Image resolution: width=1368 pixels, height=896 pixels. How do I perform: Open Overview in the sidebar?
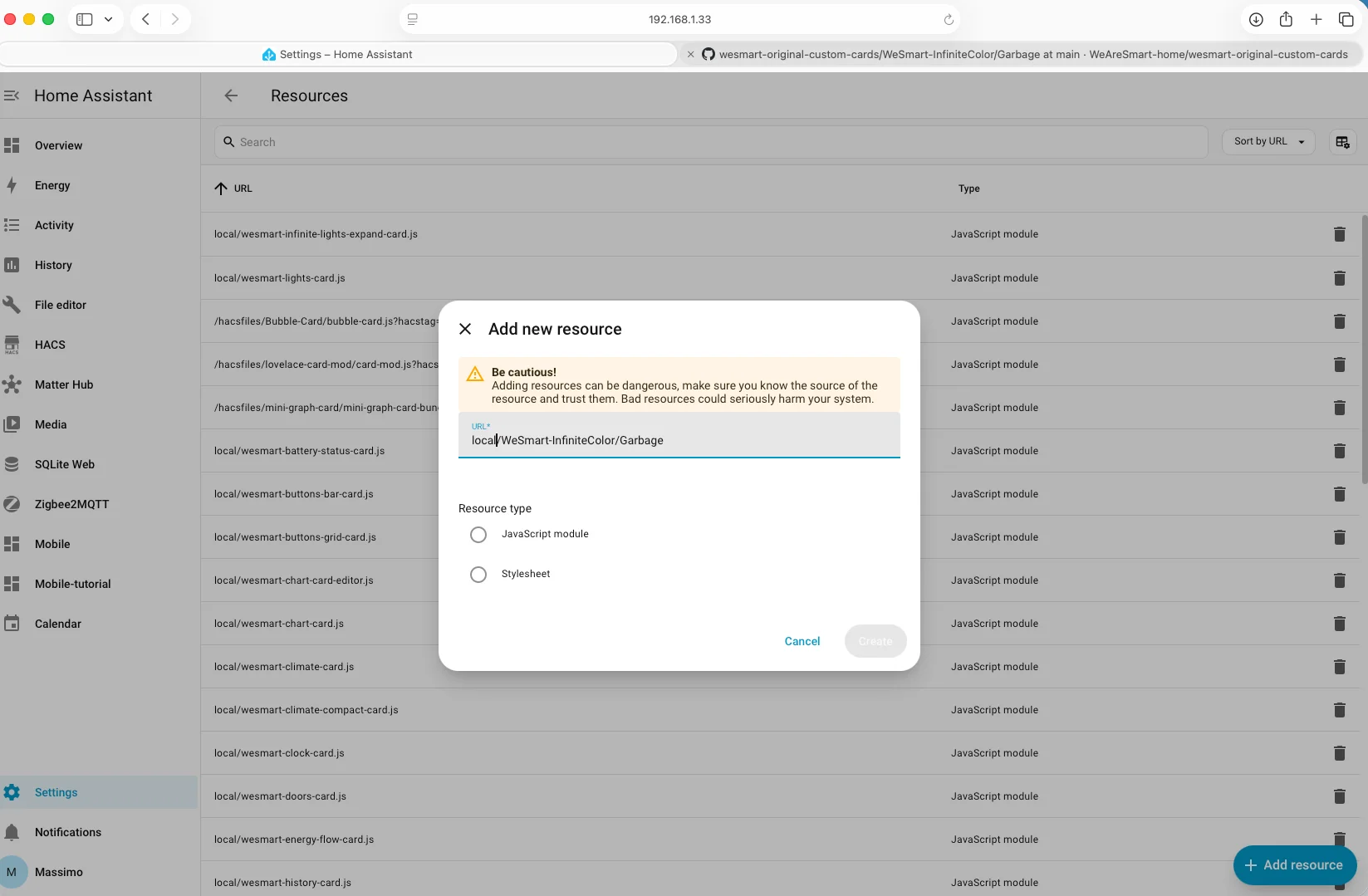pos(58,145)
